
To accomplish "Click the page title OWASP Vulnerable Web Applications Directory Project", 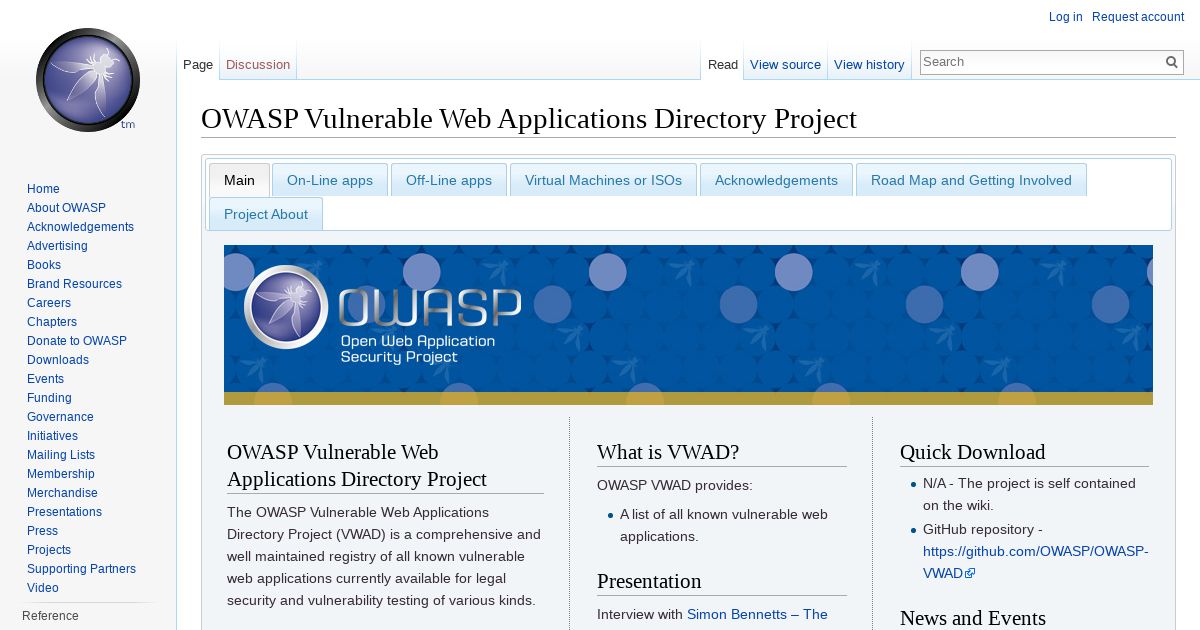I will click(x=529, y=119).
